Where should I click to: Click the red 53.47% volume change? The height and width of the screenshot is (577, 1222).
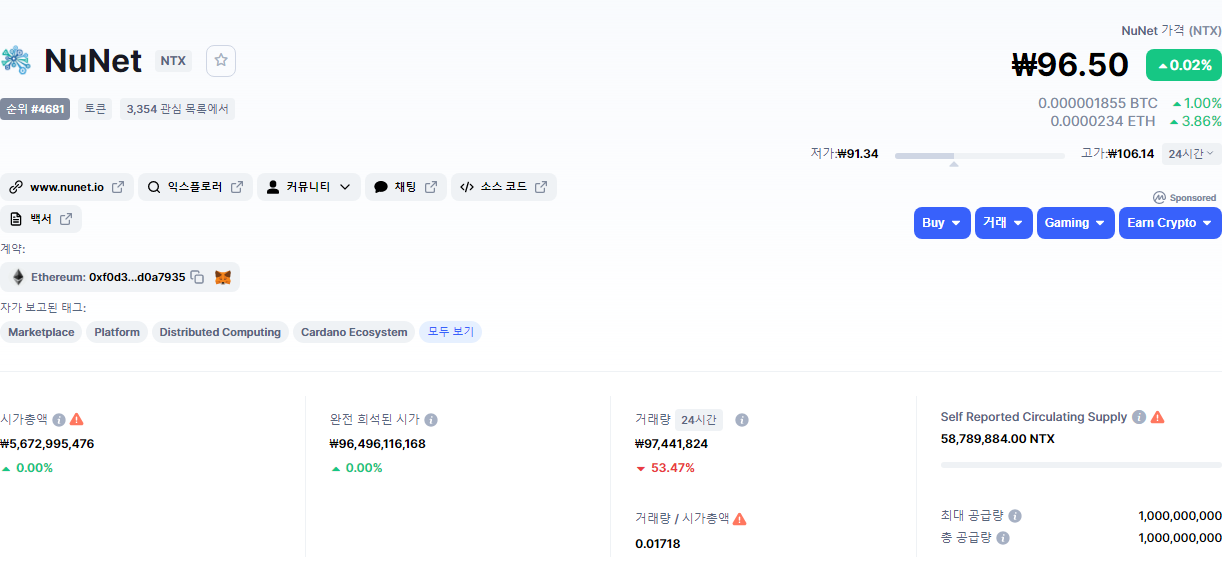coord(665,468)
